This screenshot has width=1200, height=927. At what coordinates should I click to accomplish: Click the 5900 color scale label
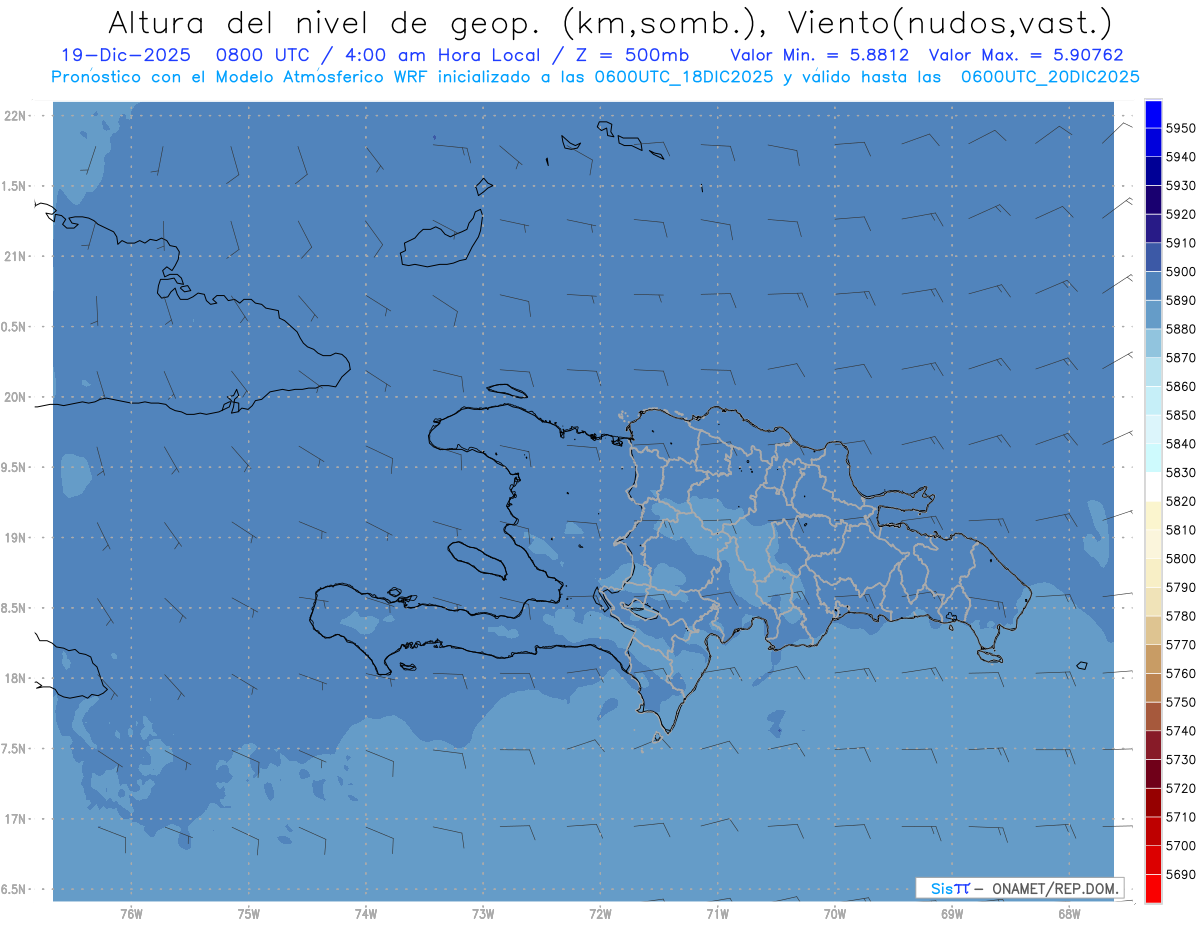[1180, 272]
